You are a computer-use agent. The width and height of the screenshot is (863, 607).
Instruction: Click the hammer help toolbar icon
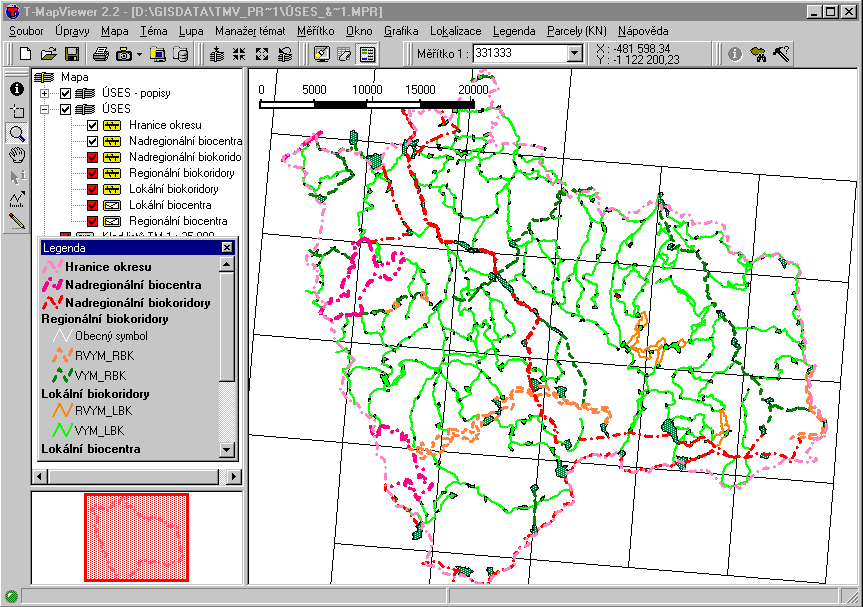tap(782, 54)
